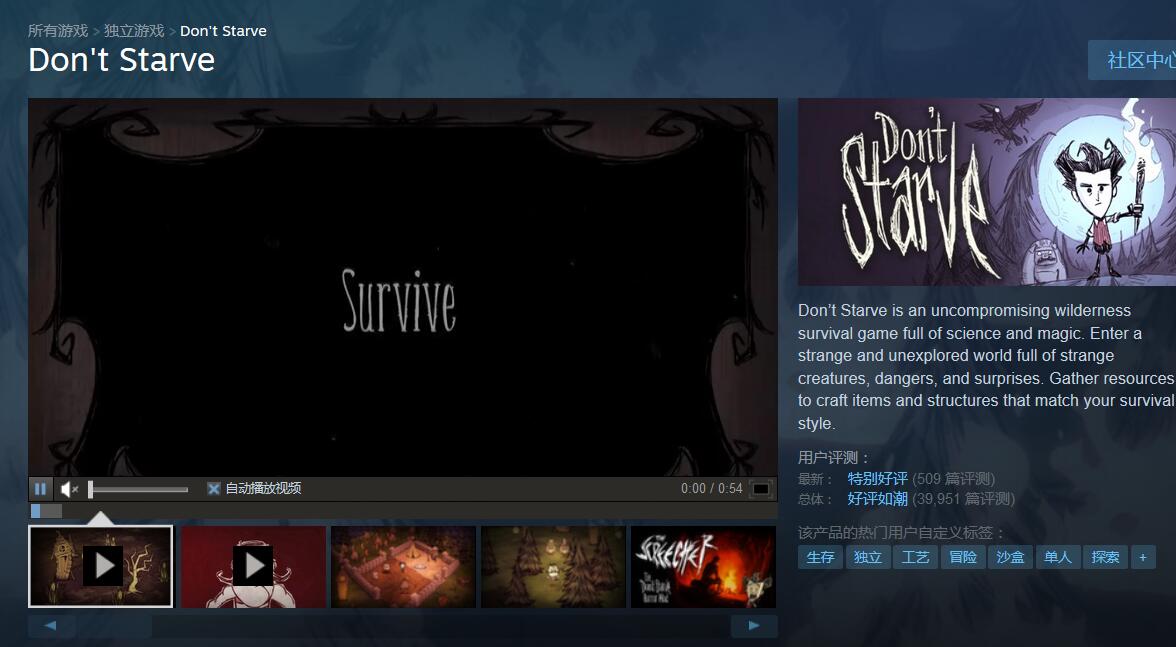Viewport: 1176px width, 647px height.
Task: Click the 0:00 / 0:54 time display
Action: click(x=711, y=489)
